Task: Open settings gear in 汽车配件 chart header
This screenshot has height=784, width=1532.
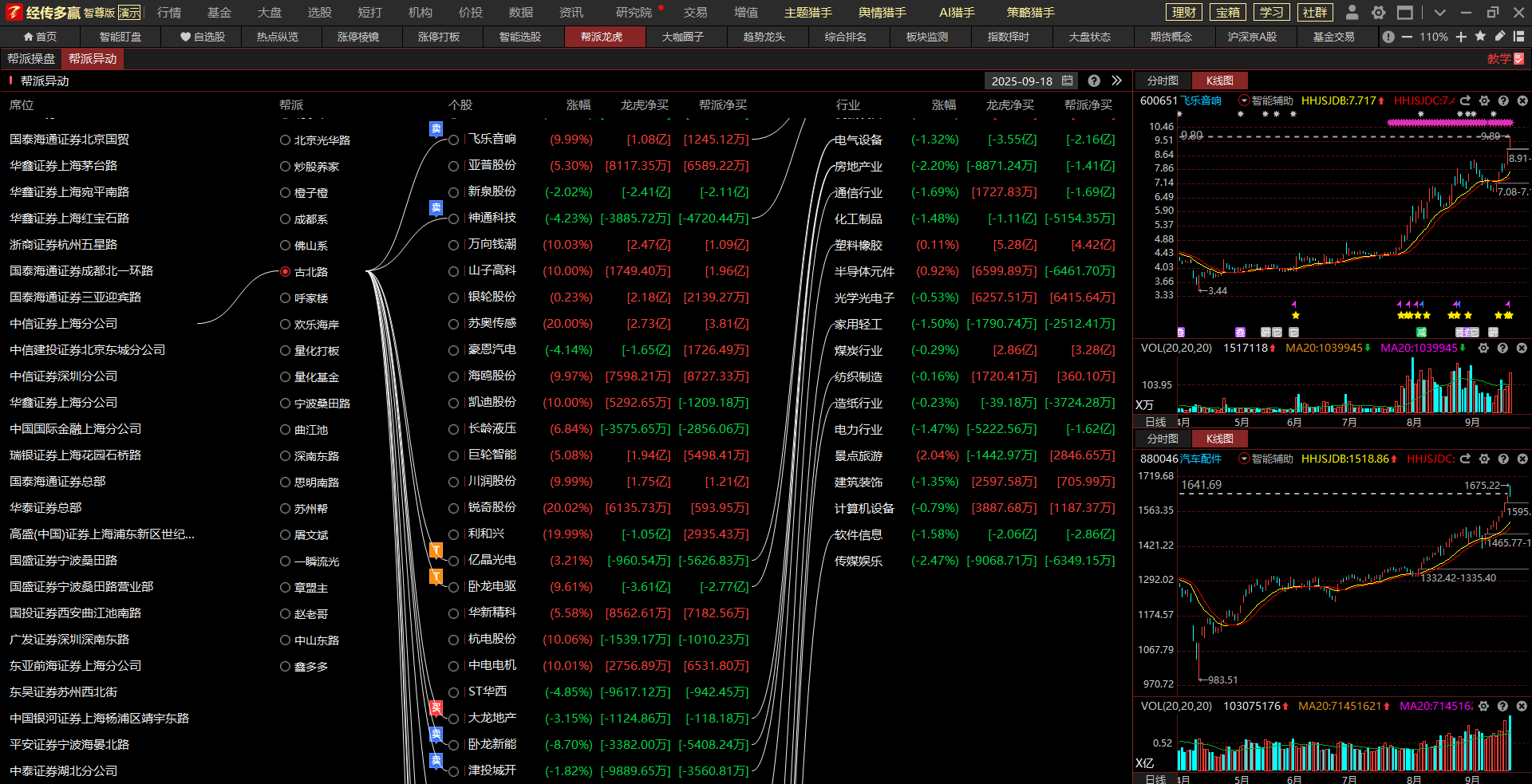Action: coord(1484,459)
